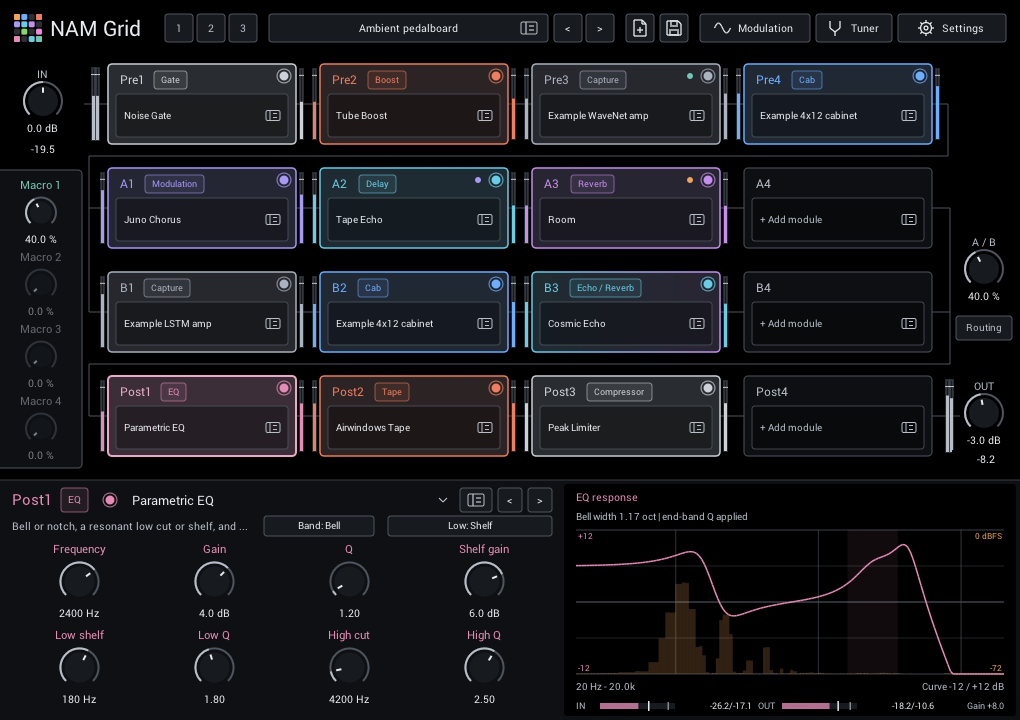Click the OUT level knob
The height and width of the screenshot is (720, 1020).
(x=983, y=412)
